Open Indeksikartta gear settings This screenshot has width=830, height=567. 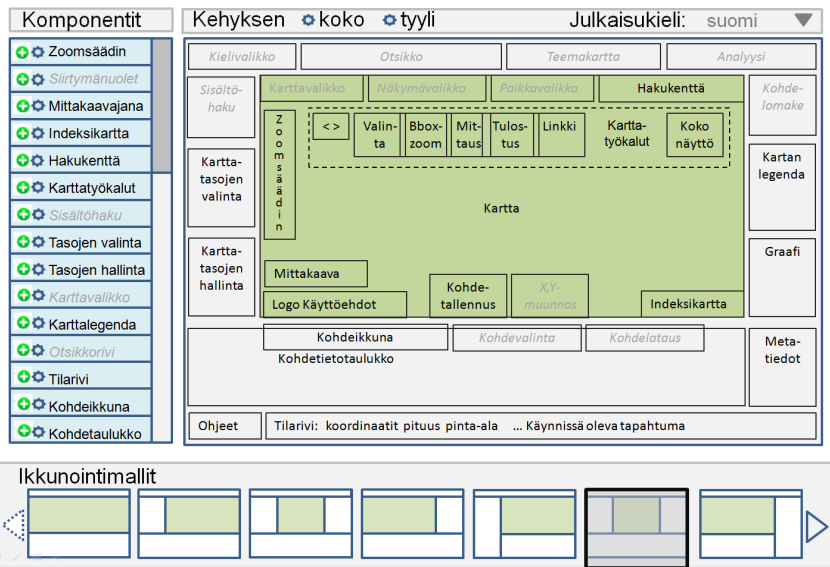click(x=38, y=133)
